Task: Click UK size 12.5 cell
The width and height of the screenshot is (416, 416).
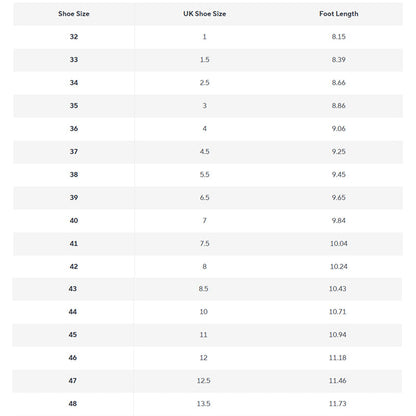Action: coord(203,381)
